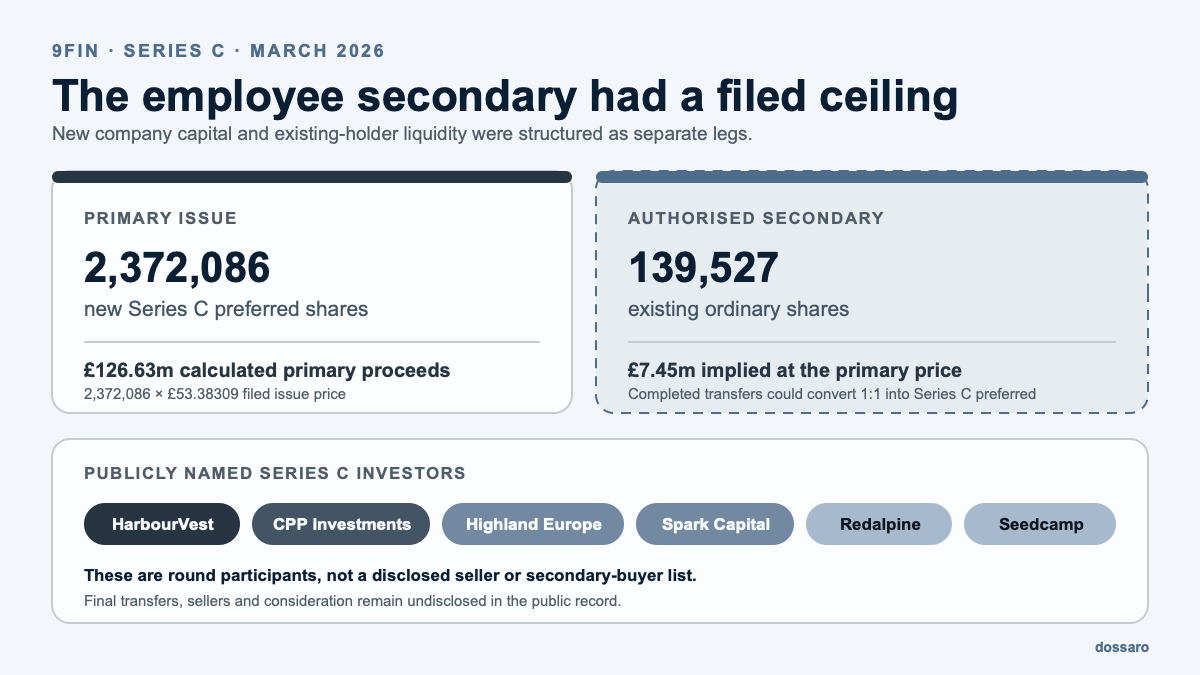
Task: Open the dossaro brand link
Action: pyautogui.click(x=1121, y=647)
